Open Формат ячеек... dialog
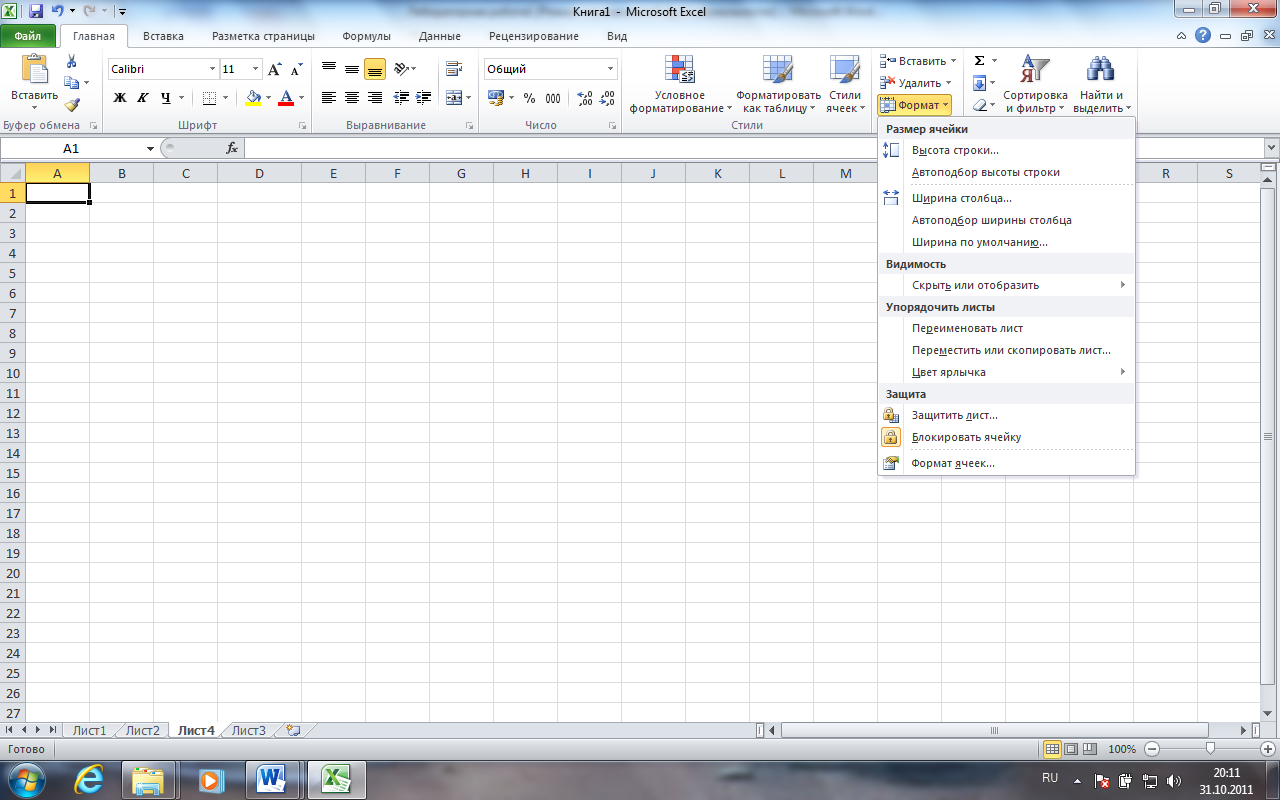This screenshot has height=800, width=1280. [x=1006, y=463]
